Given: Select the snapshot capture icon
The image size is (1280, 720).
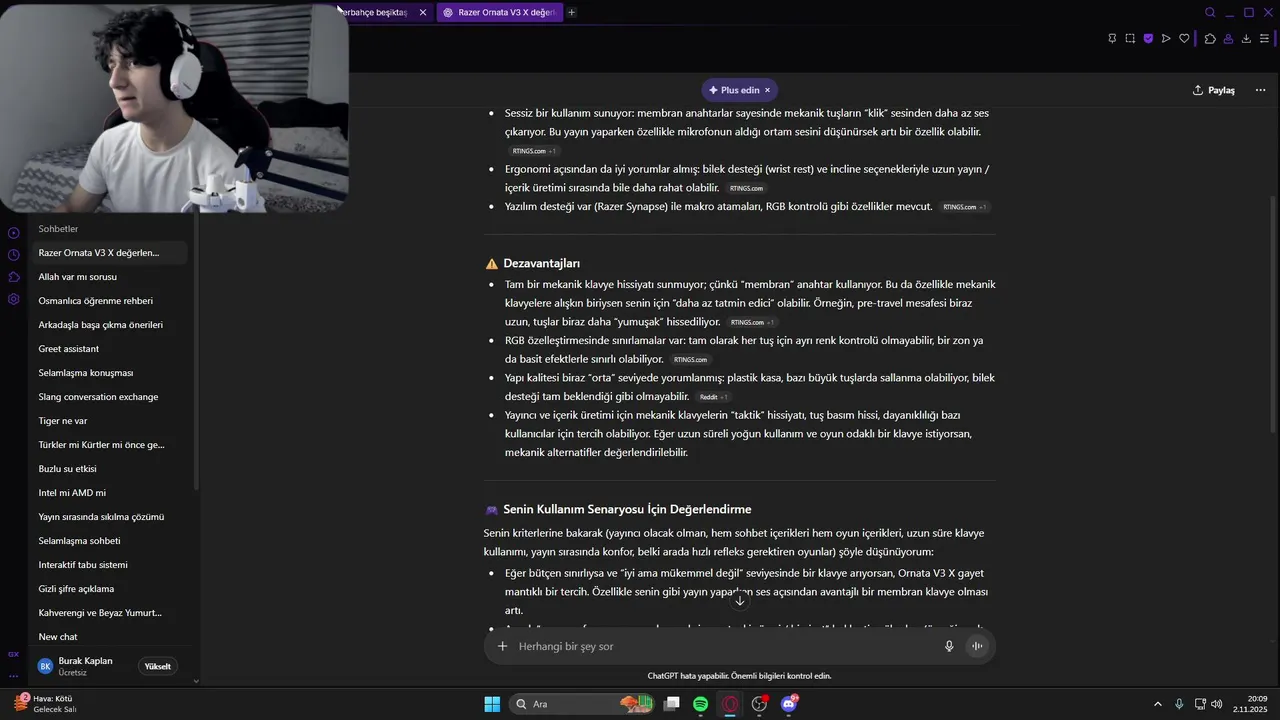Looking at the screenshot, I should click(1130, 39).
